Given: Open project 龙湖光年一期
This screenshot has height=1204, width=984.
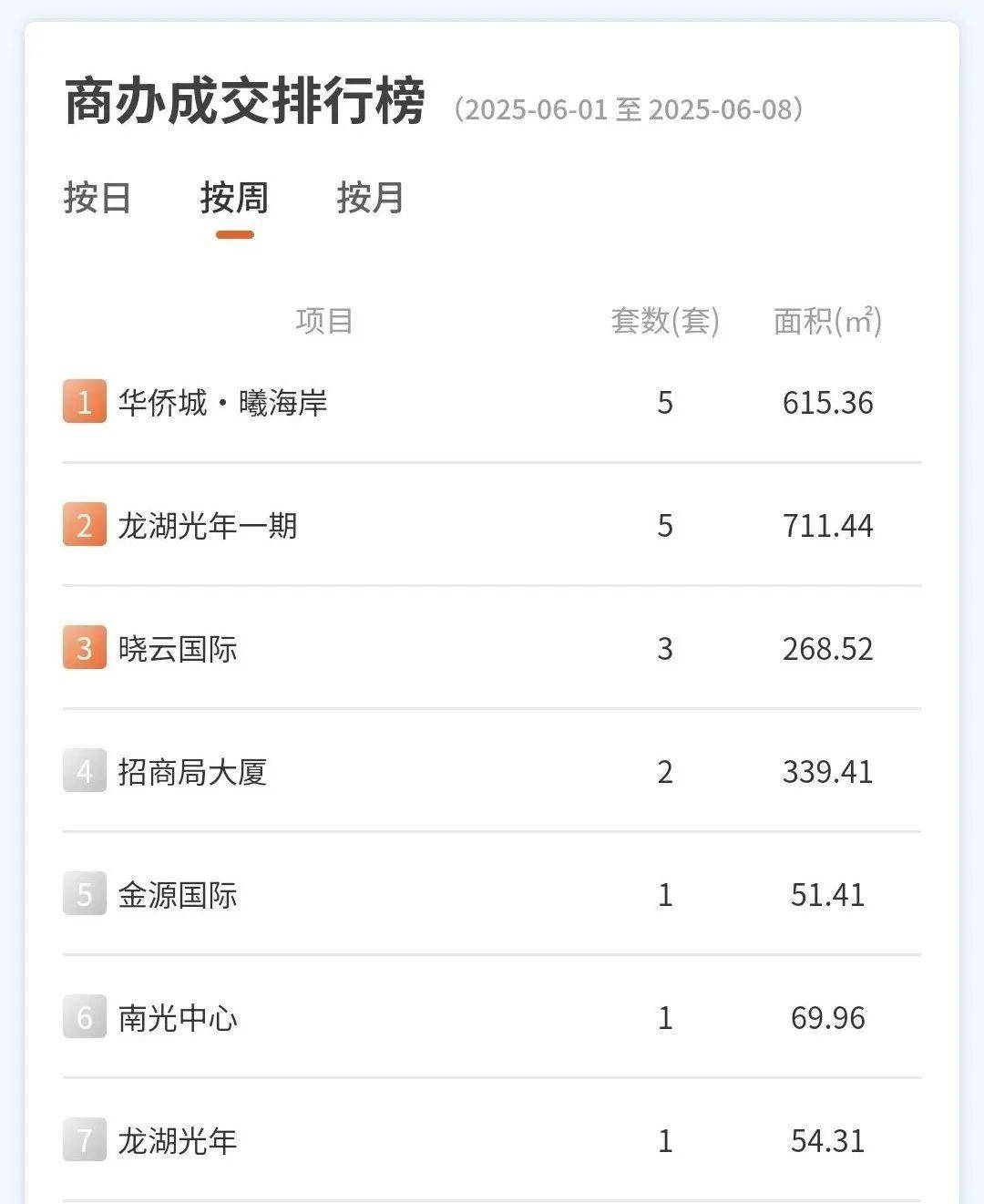Looking at the screenshot, I should pos(208,526).
